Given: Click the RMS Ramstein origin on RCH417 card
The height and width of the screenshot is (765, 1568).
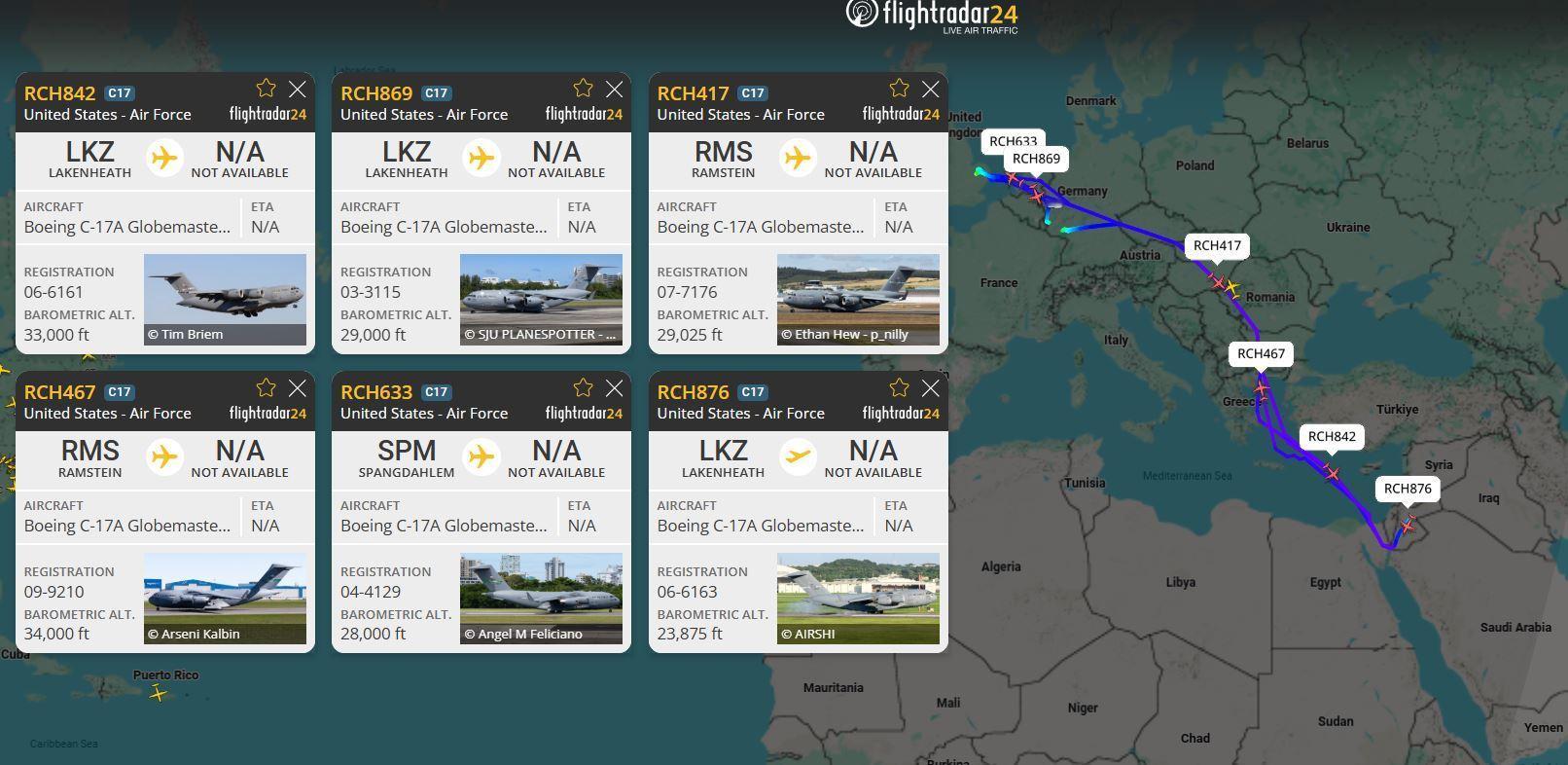Looking at the screenshot, I should (723, 160).
